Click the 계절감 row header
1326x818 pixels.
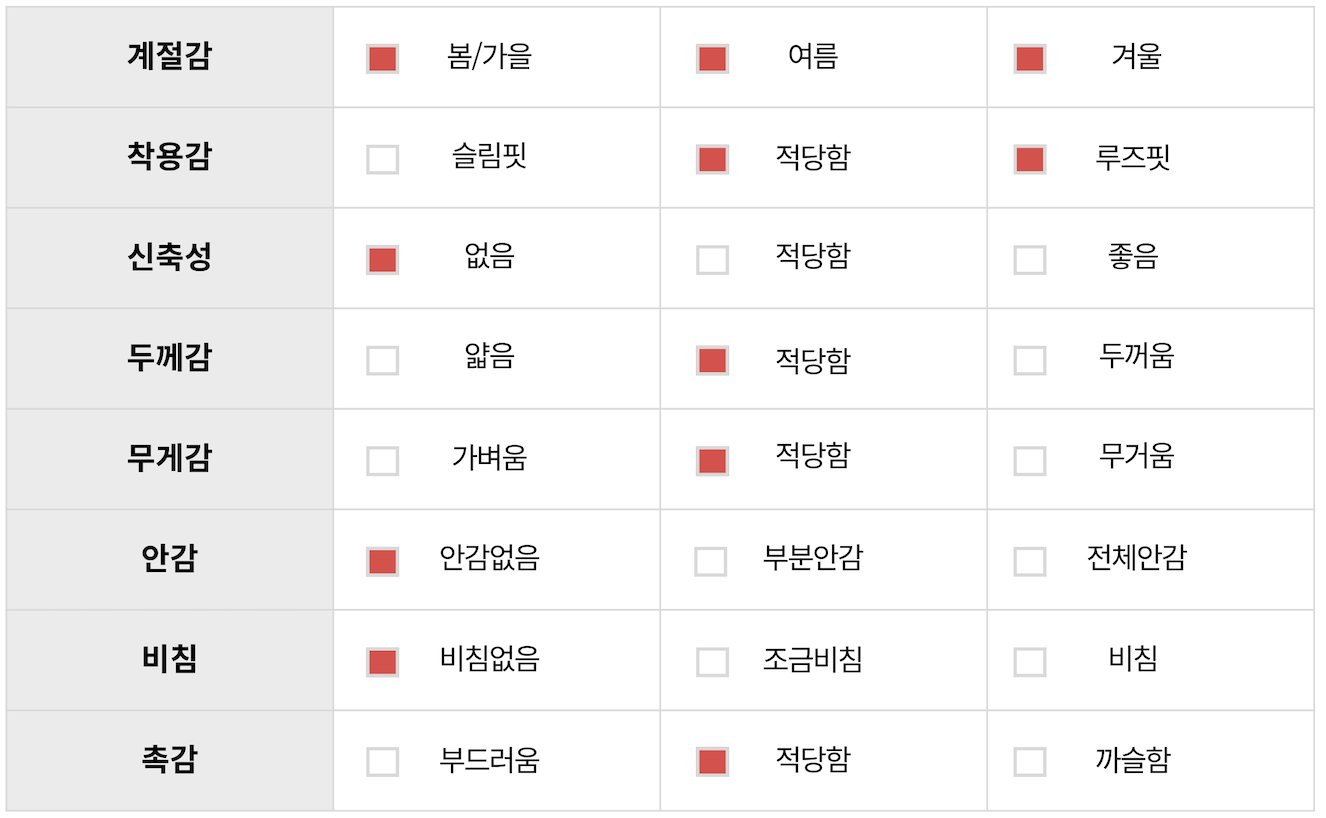pos(169,57)
